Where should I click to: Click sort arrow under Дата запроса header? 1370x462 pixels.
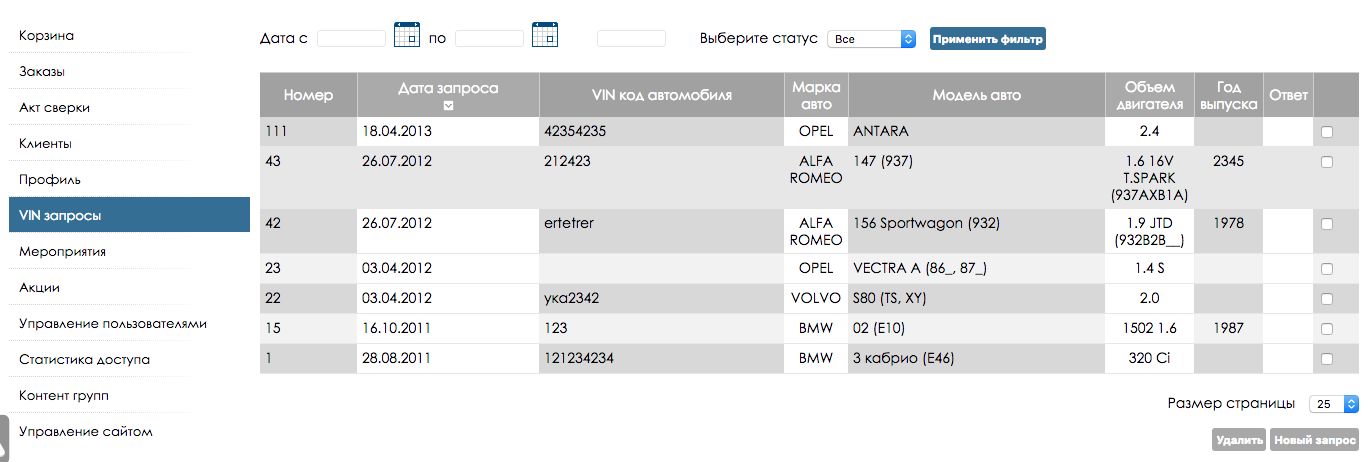pos(448,106)
